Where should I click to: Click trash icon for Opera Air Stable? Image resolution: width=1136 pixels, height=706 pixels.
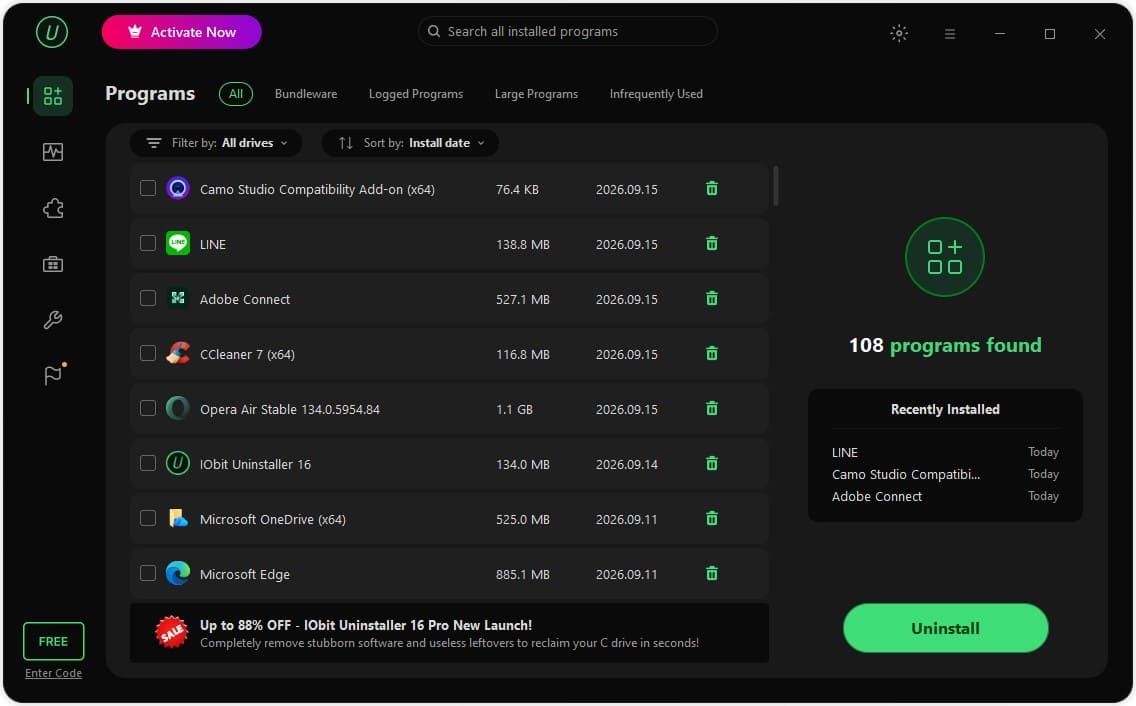click(712, 409)
